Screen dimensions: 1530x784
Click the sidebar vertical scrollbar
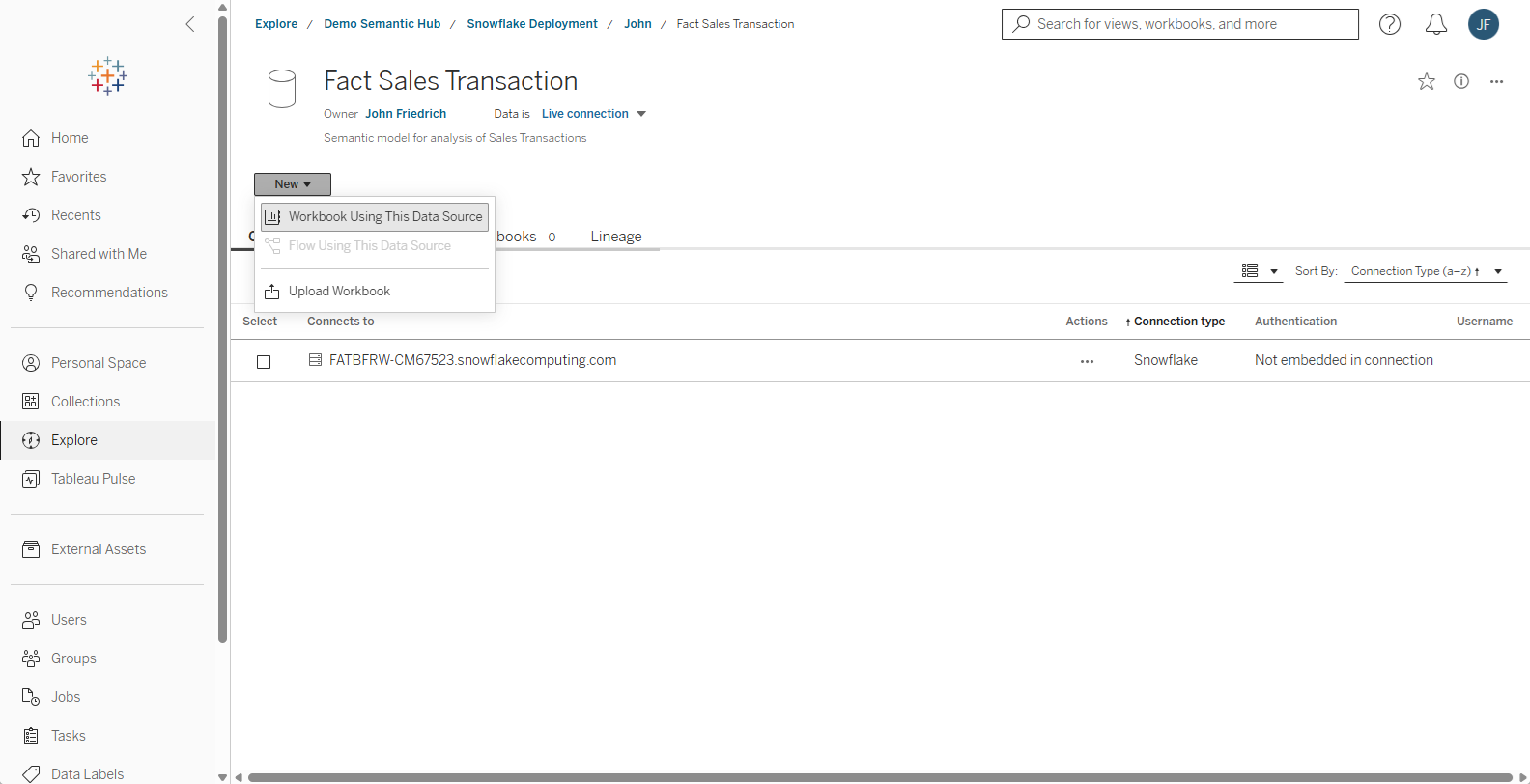tap(223, 328)
